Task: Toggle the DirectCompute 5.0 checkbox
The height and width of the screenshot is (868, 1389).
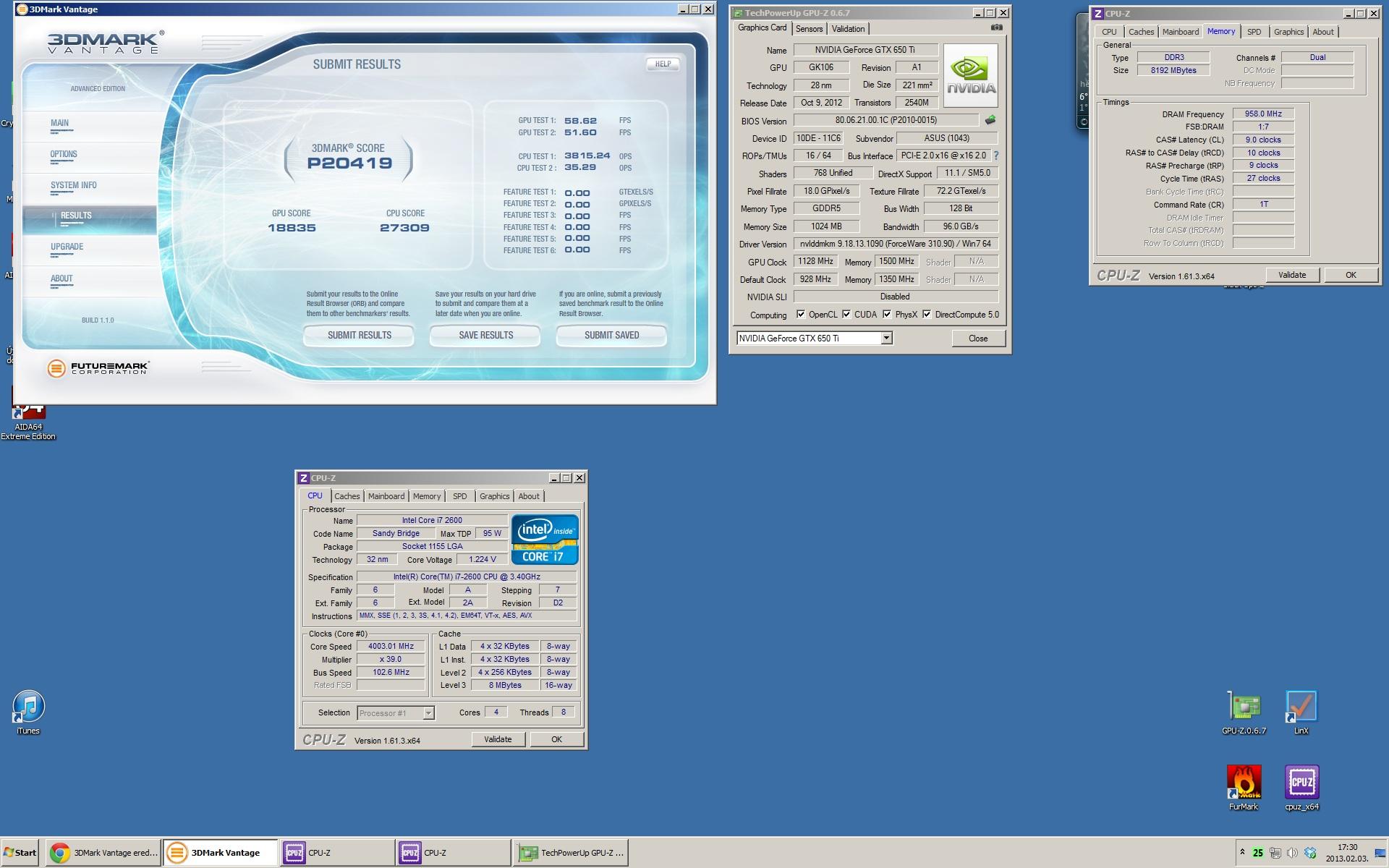Action: click(927, 315)
